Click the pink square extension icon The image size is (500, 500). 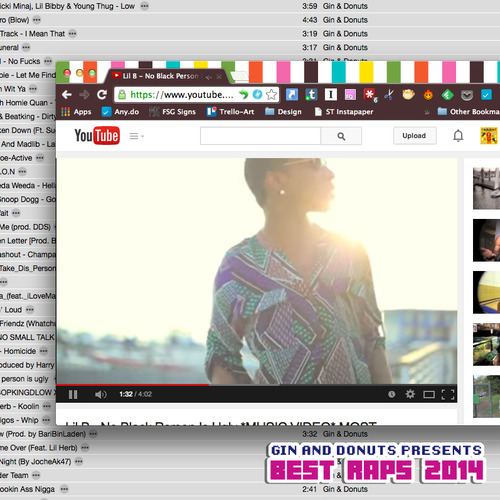coord(350,95)
